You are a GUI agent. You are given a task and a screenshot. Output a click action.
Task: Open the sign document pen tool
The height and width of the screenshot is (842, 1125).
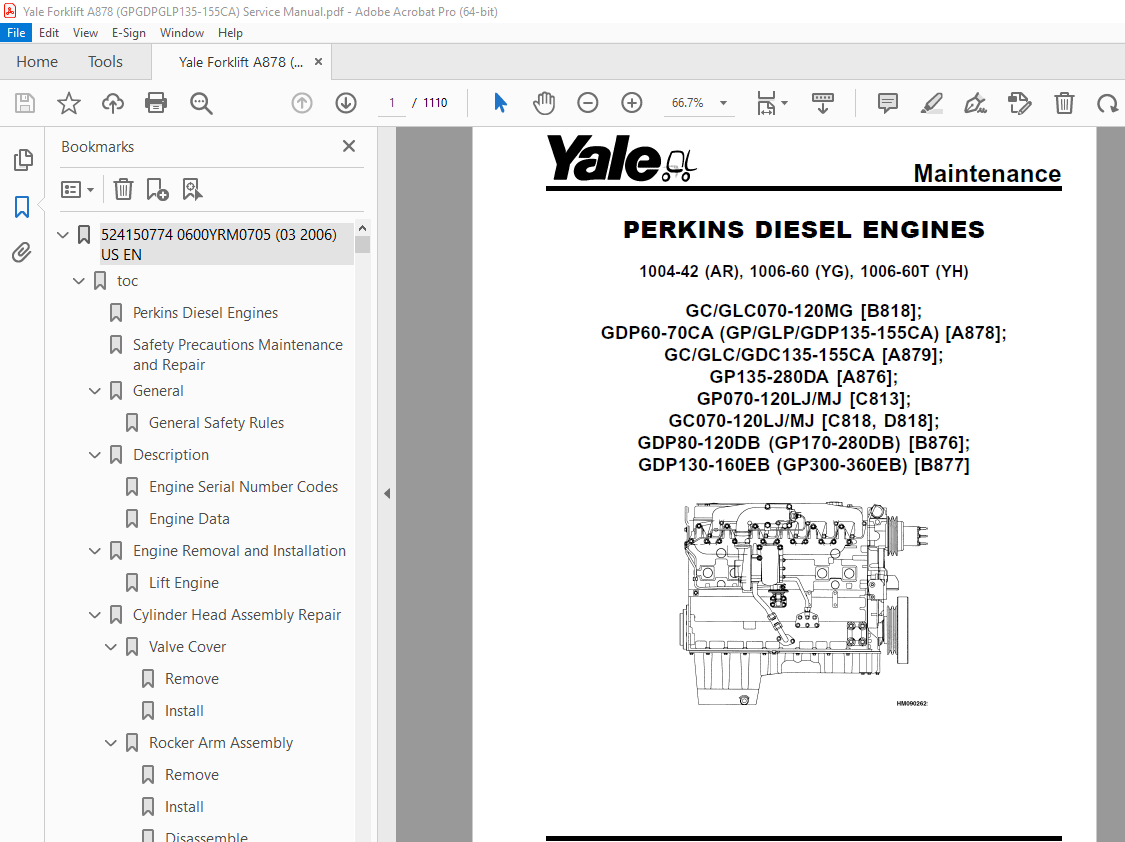975,103
